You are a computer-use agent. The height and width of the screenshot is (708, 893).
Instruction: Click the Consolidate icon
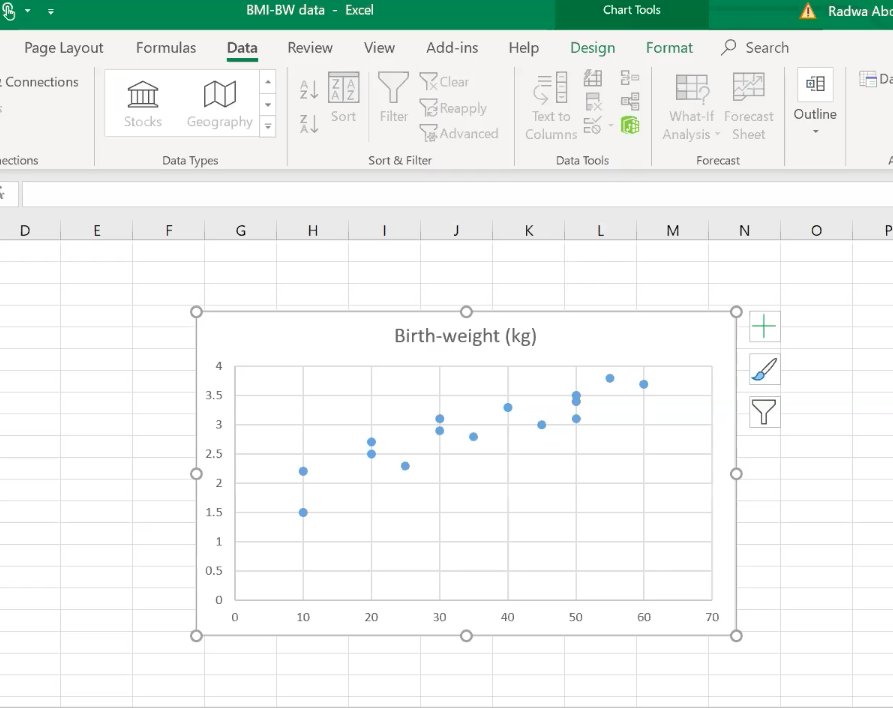pyautogui.click(x=630, y=77)
